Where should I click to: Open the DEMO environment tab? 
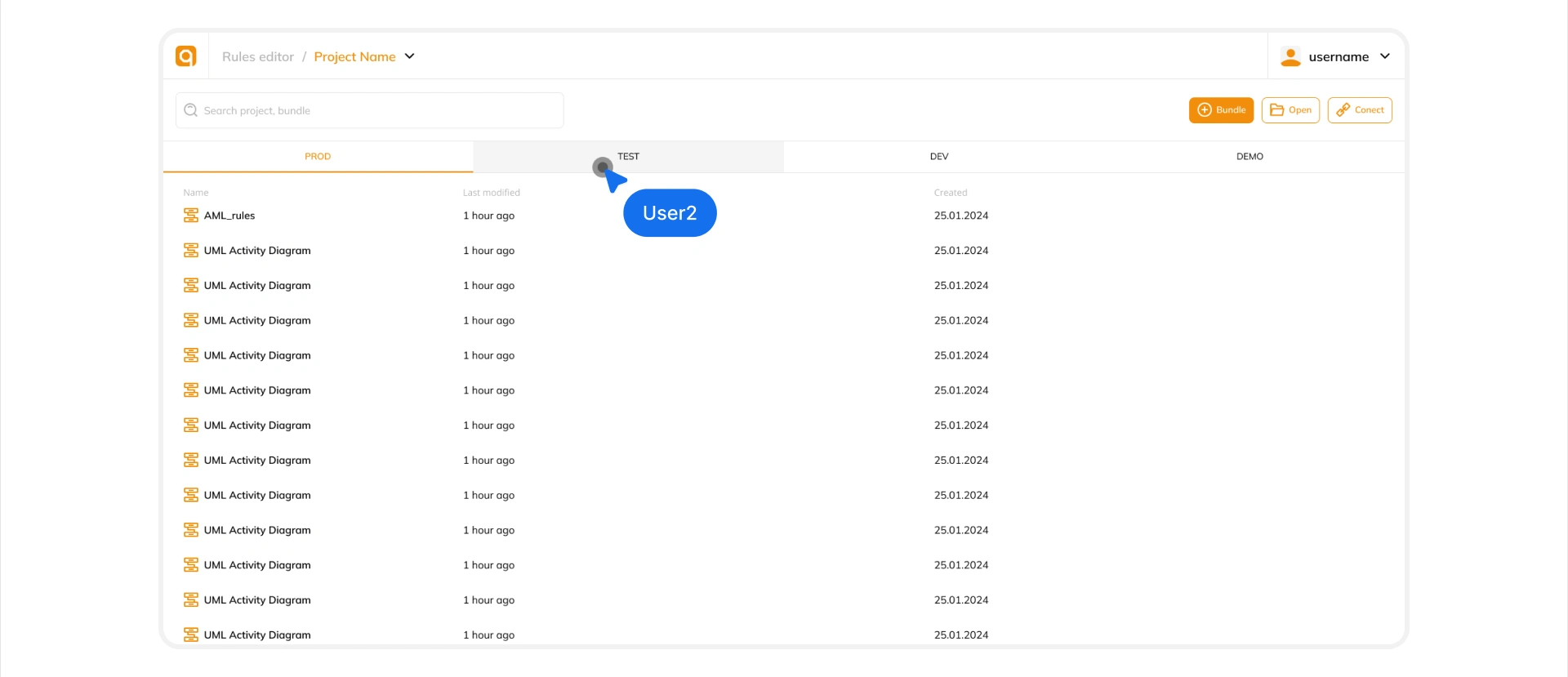(1249, 157)
